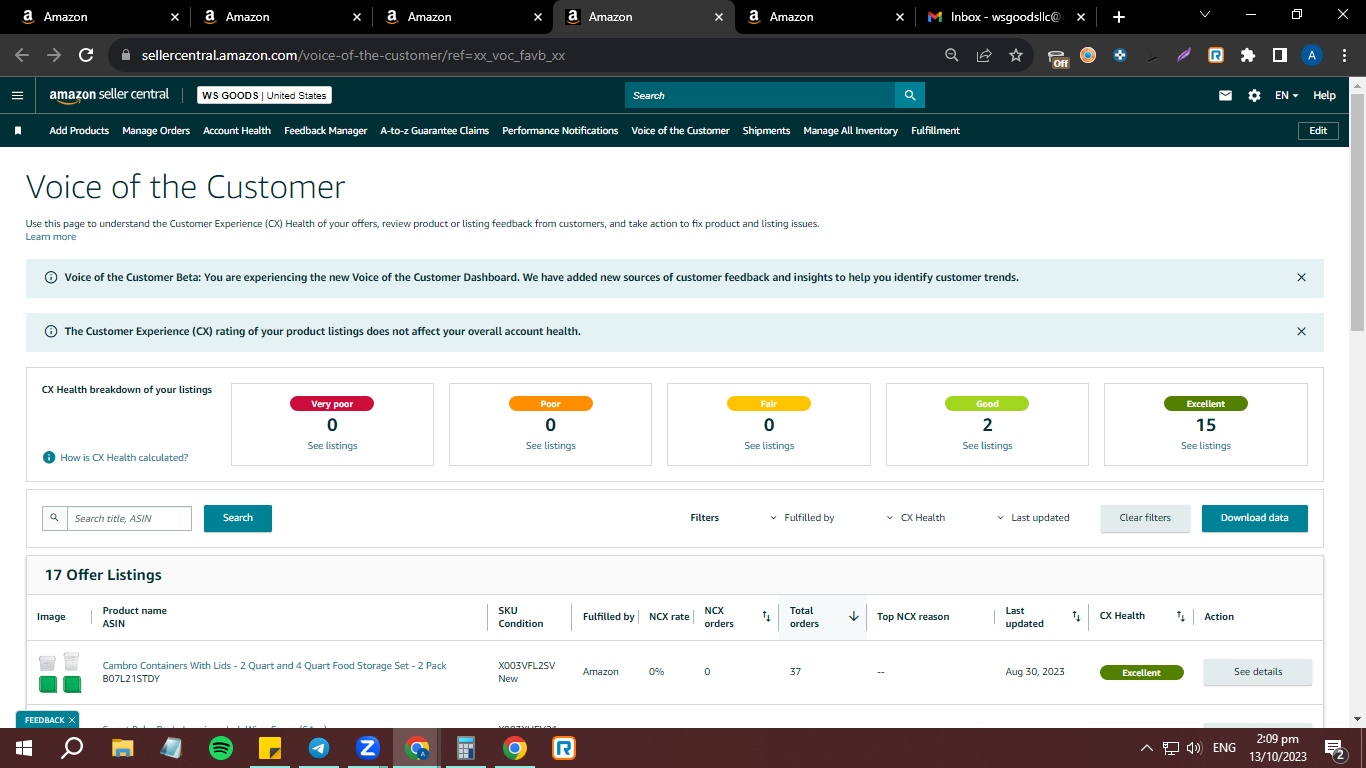The height and width of the screenshot is (768, 1366).
Task: Open Calculator from the taskbar
Action: click(x=466, y=747)
